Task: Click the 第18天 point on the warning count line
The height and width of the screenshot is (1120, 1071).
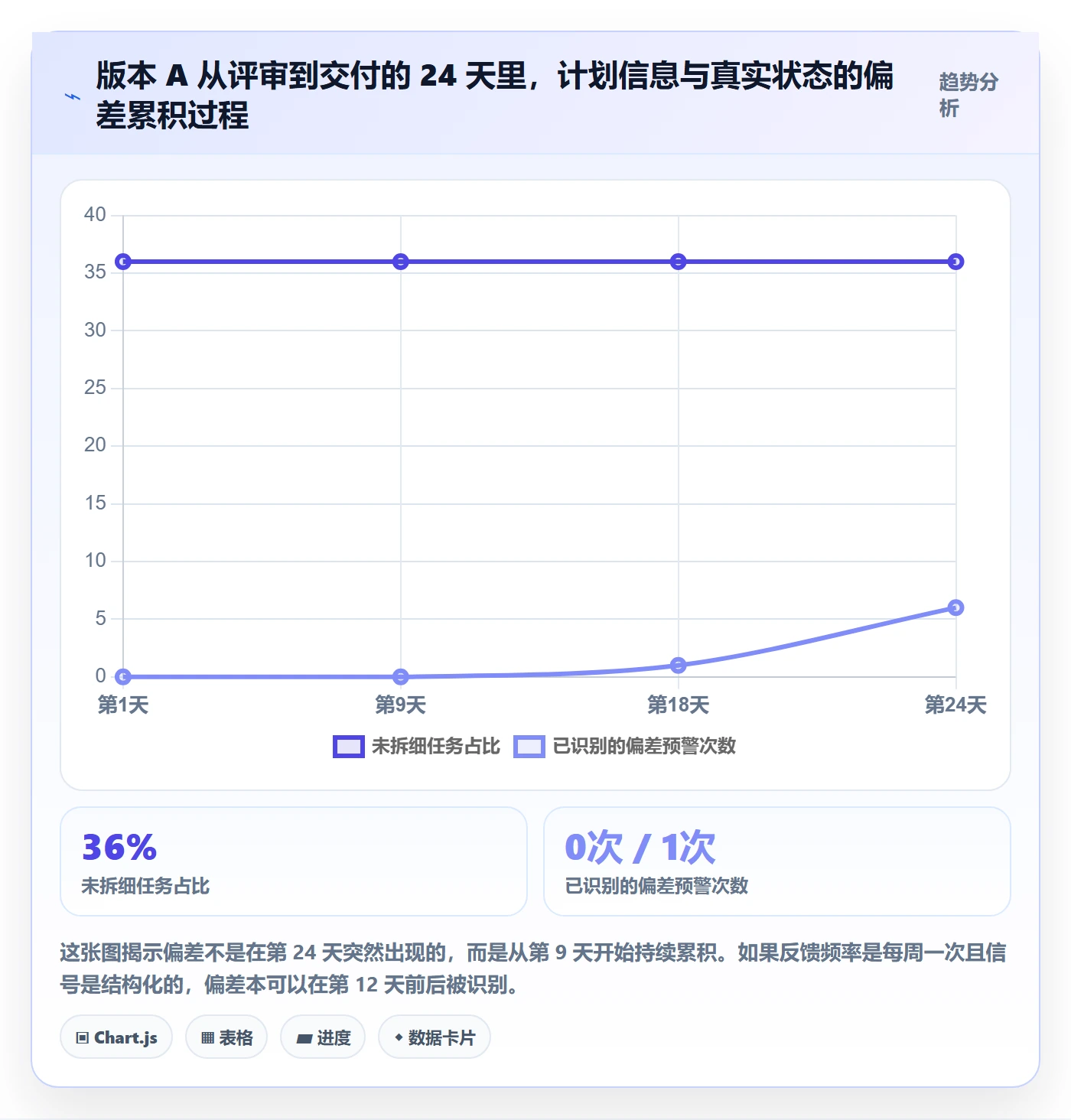Action: (678, 665)
